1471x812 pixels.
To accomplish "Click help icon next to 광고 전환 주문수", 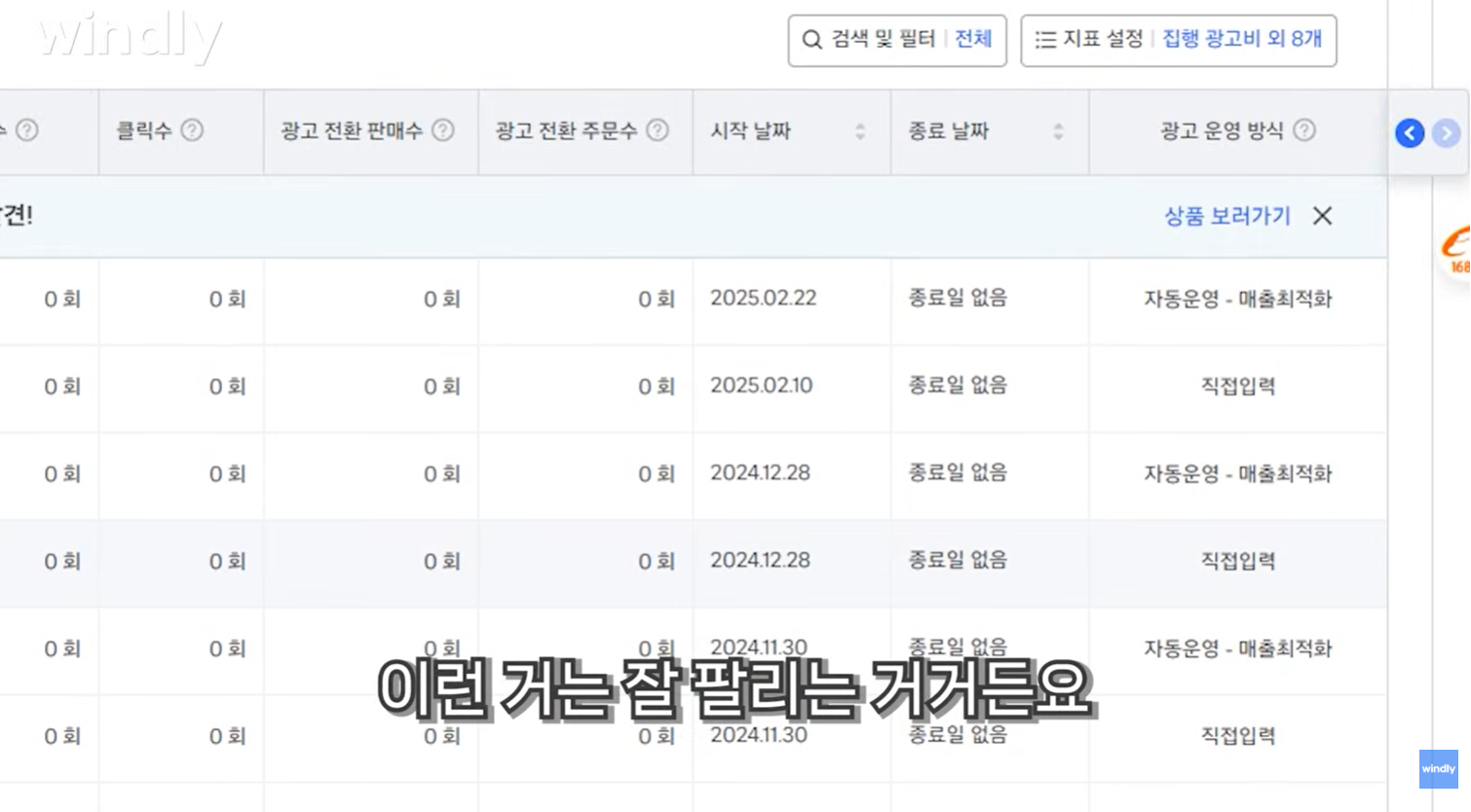I will pyautogui.click(x=658, y=129).
